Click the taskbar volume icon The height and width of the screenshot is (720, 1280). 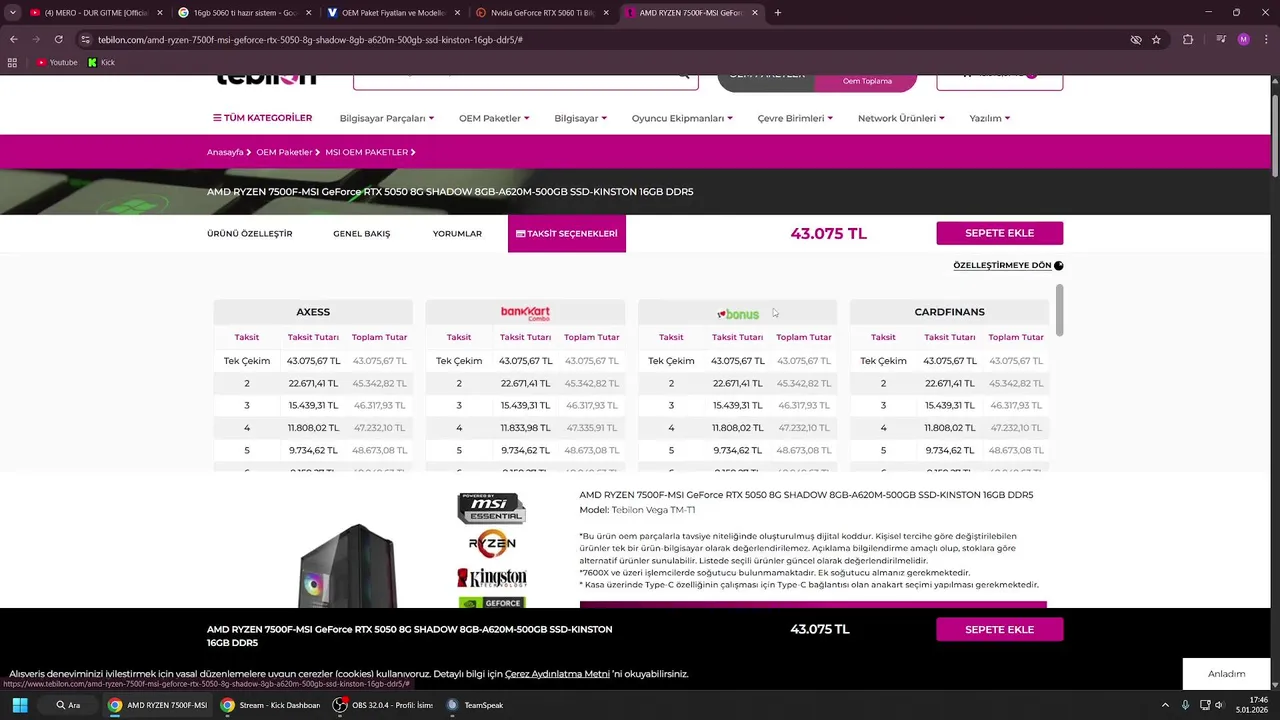1219,705
